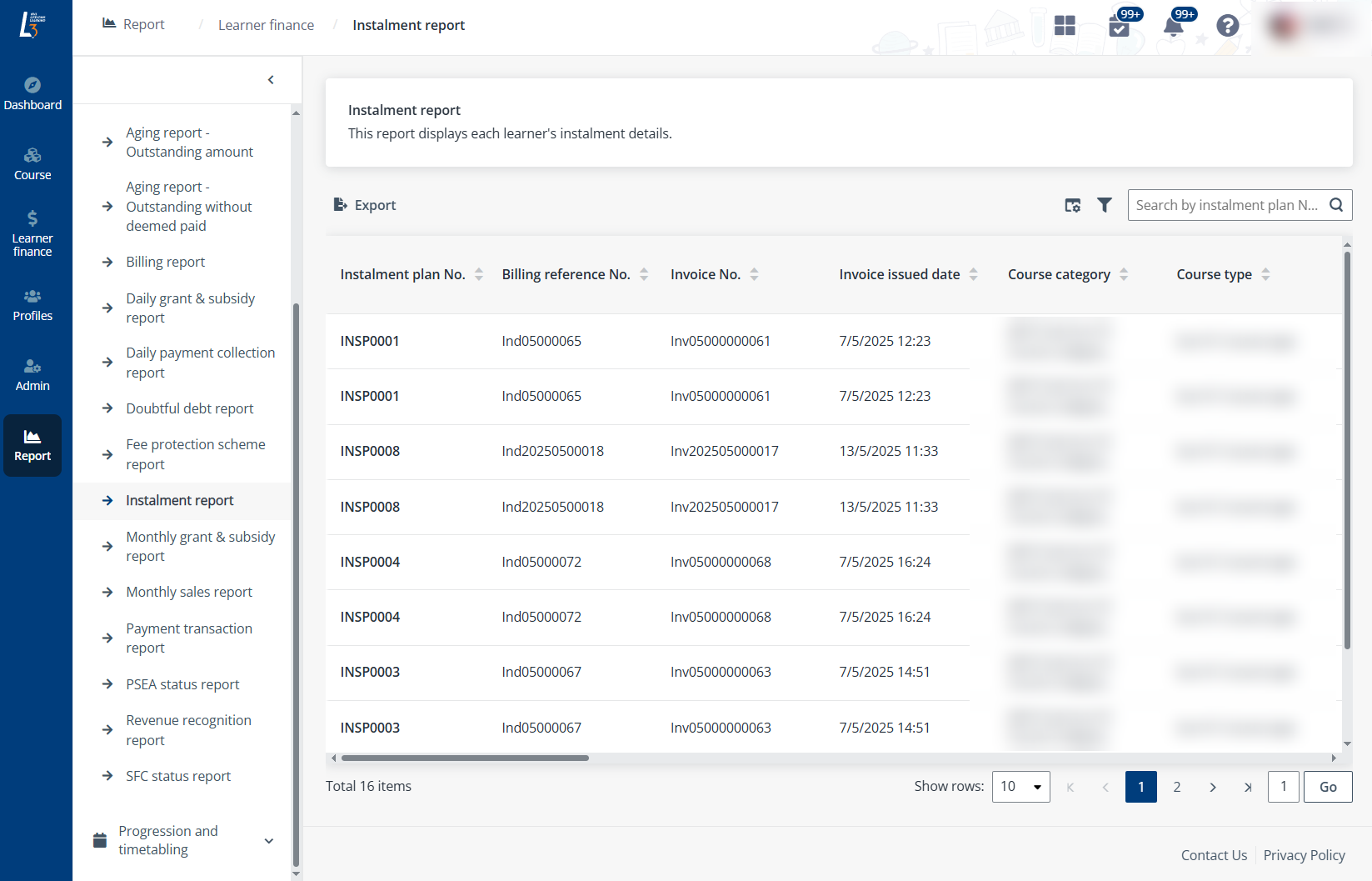
Task: Expand Progression and timetabling section
Action: 268,840
